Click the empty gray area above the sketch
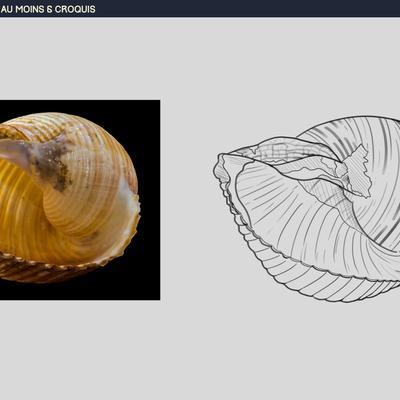This screenshot has height=400, width=400. [300, 67]
